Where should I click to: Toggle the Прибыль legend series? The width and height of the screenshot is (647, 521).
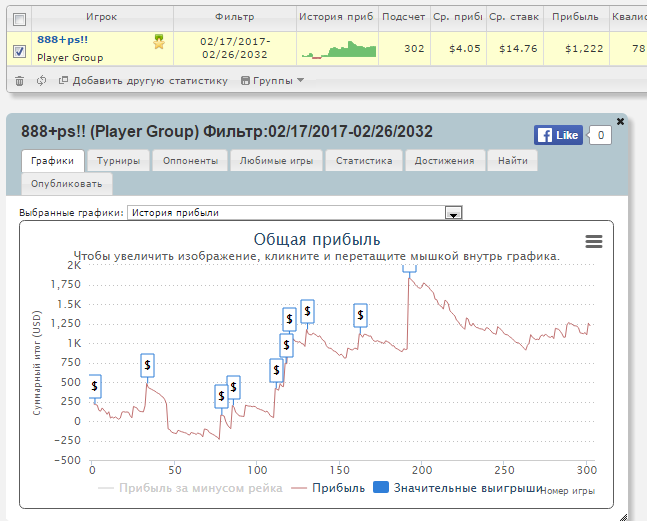pyautogui.click(x=328, y=488)
